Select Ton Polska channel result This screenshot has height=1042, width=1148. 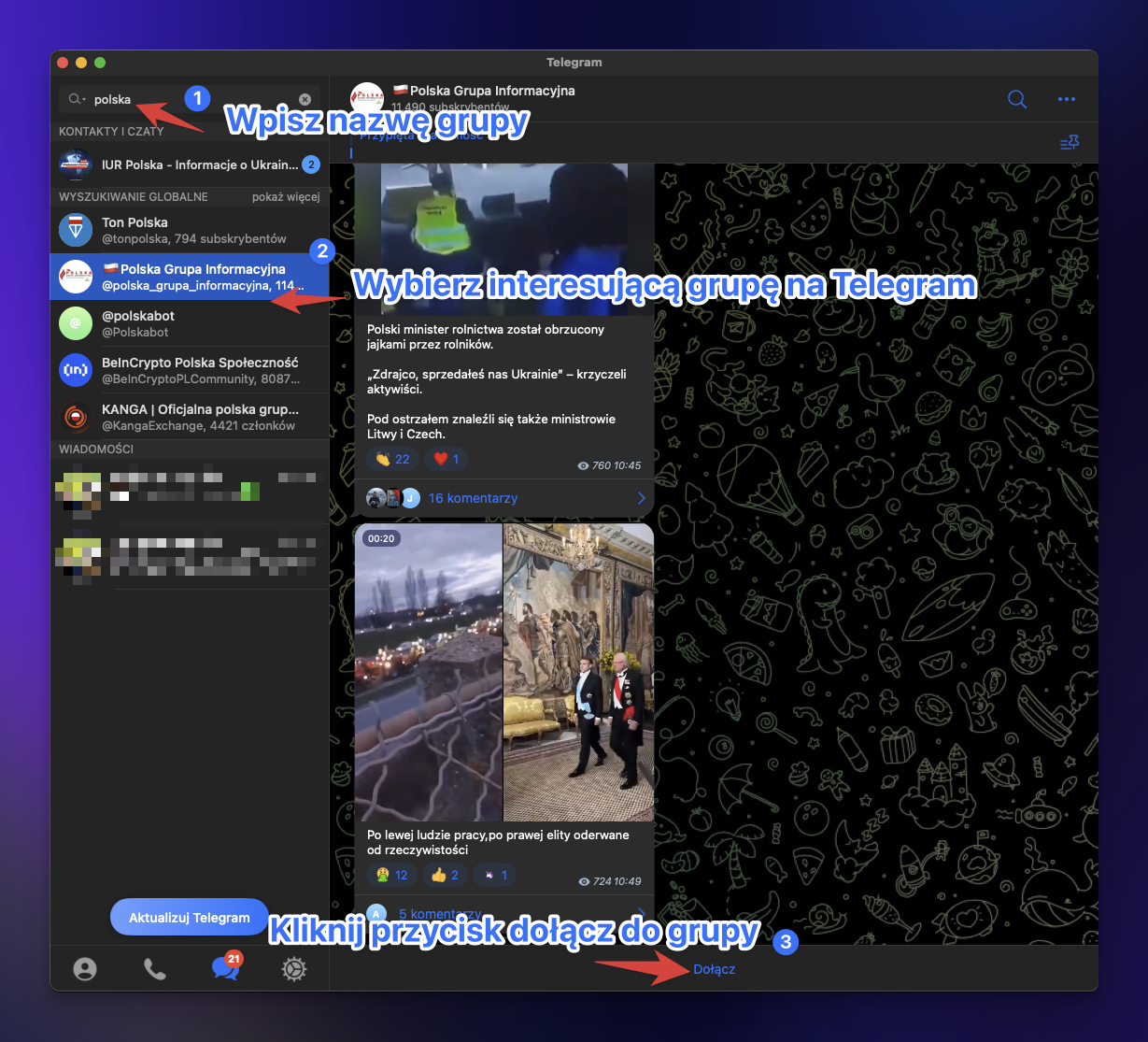pyautogui.click(x=190, y=230)
